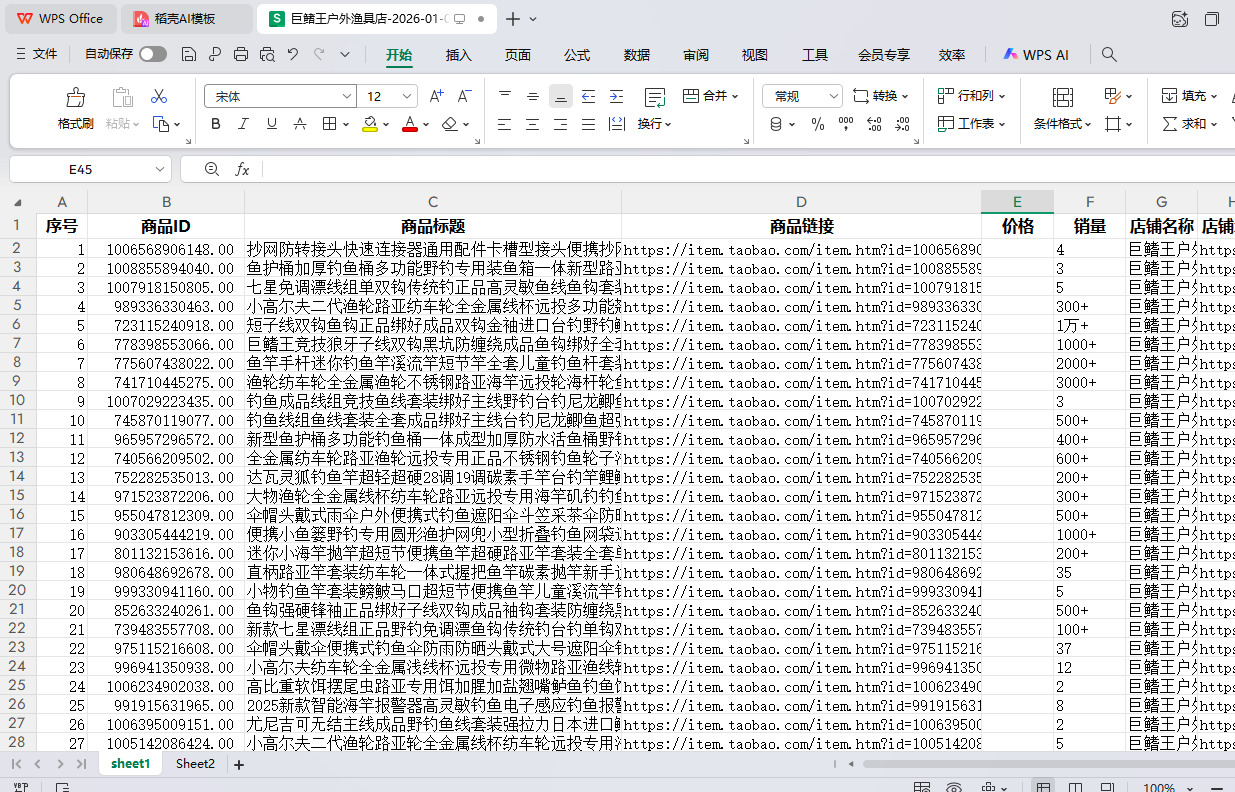Apply the yellow fill color swatch

coord(369,124)
